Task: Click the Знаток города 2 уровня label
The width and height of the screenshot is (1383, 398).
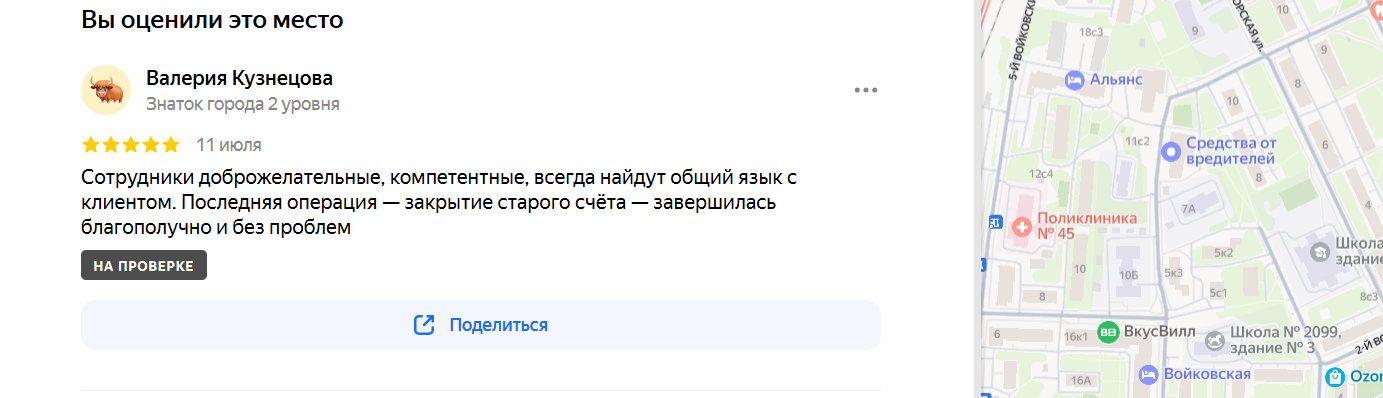Action: pyautogui.click(x=243, y=104)
